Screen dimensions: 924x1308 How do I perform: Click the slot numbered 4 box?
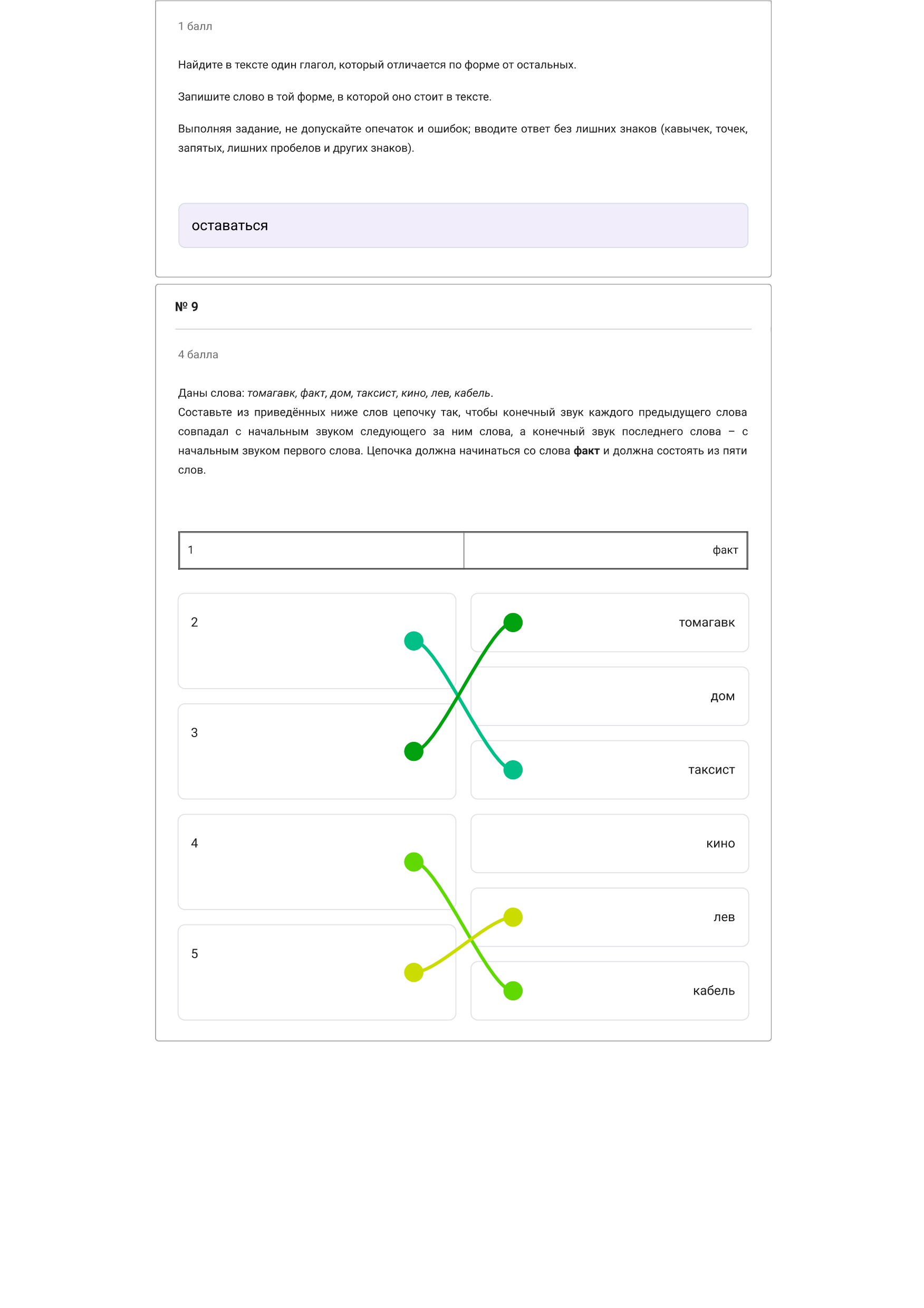(316, 862)
